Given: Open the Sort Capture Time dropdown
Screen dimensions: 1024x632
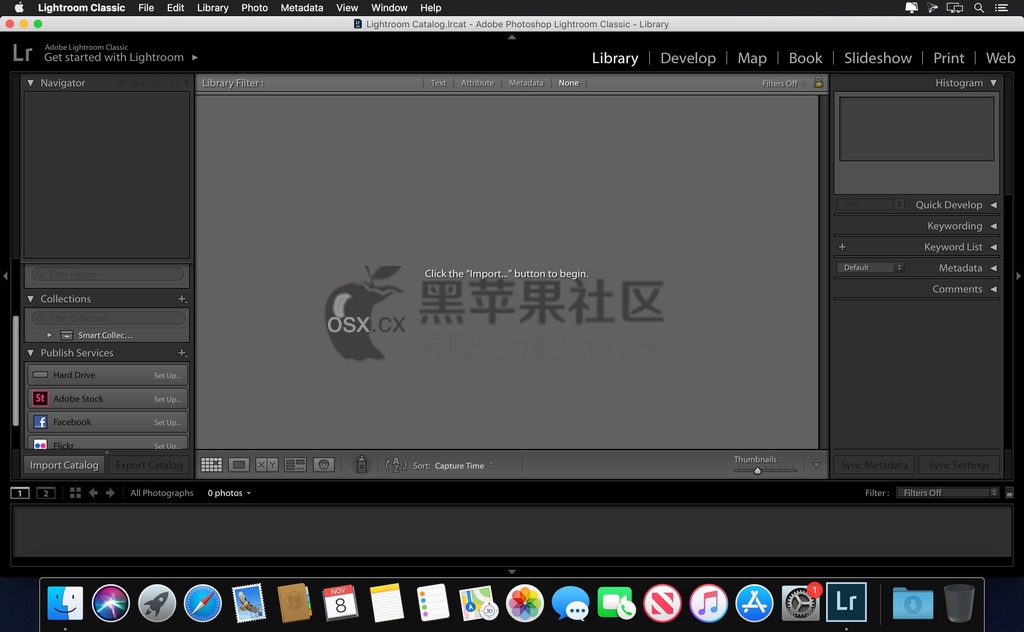Looking at the screenshot, I should (464, 466).
